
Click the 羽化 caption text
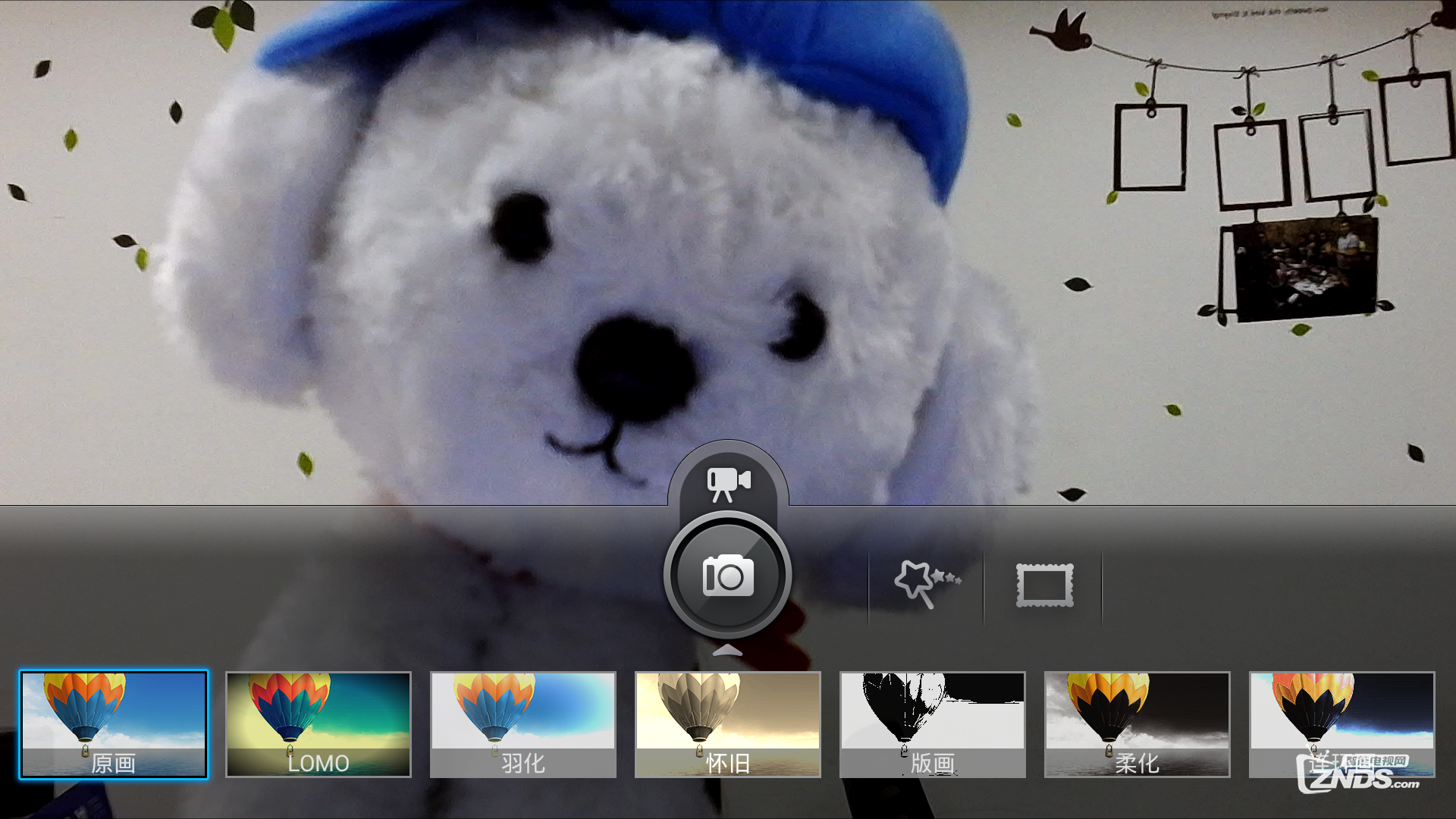point(523,764)
